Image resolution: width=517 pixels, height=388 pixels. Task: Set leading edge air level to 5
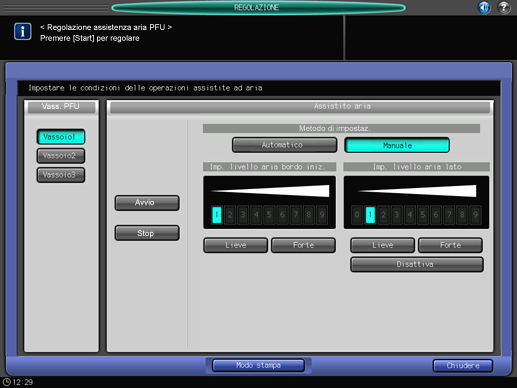pyautogui.click(x=269, y=215)
